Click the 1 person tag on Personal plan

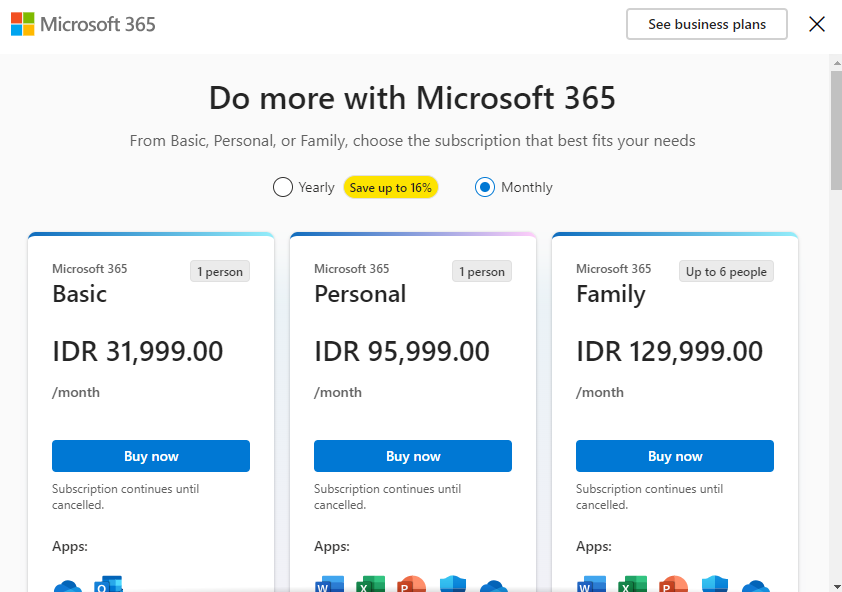(x=482, y=271)
